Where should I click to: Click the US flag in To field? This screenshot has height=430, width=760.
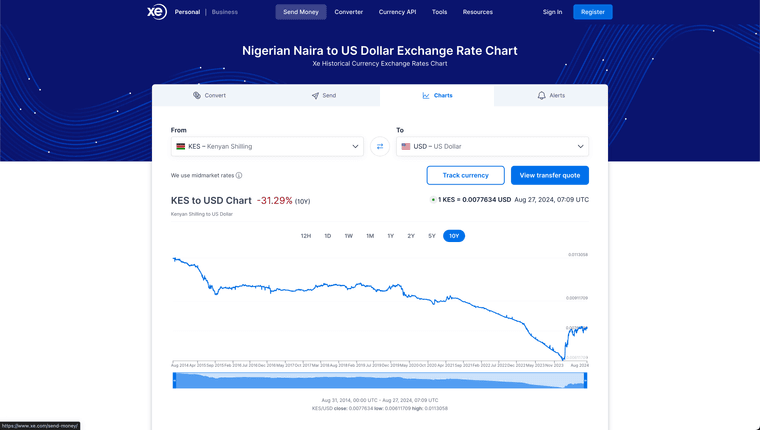[406, 146]
